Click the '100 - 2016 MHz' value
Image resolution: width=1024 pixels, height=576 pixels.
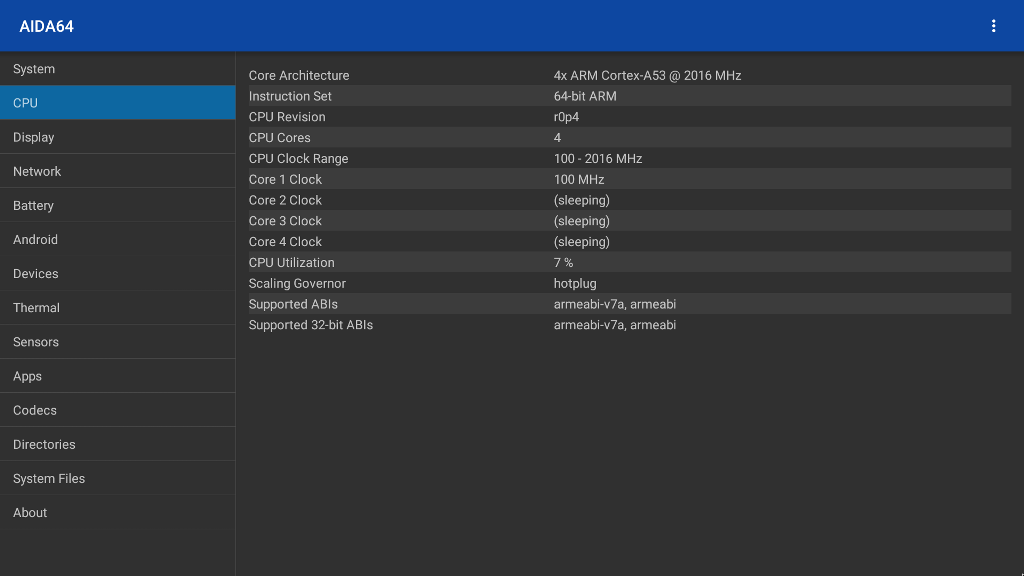pyautogui.click(x=598, y=159)
